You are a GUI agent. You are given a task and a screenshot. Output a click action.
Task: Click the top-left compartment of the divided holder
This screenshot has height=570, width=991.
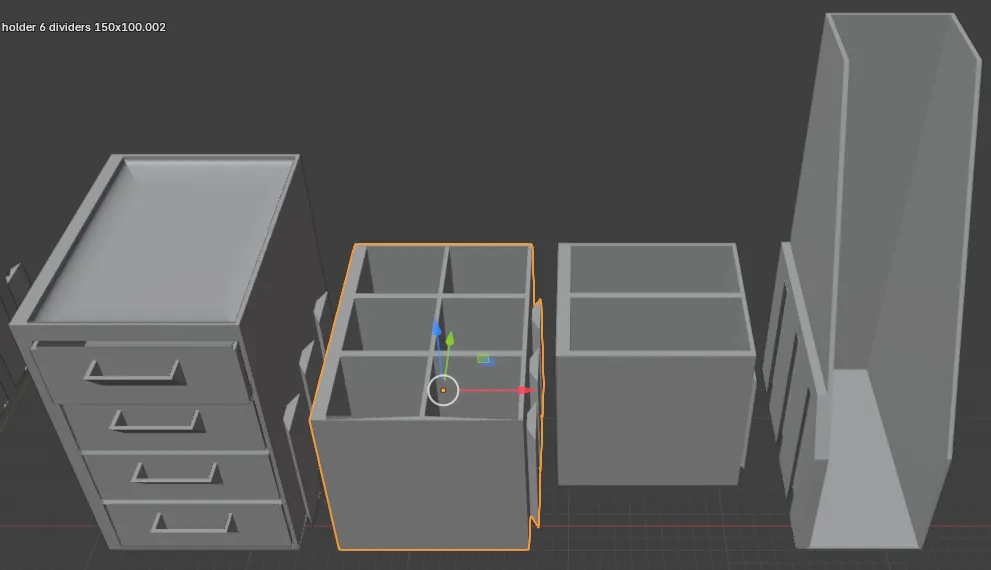pyautogui.click(x=404, y=269)
